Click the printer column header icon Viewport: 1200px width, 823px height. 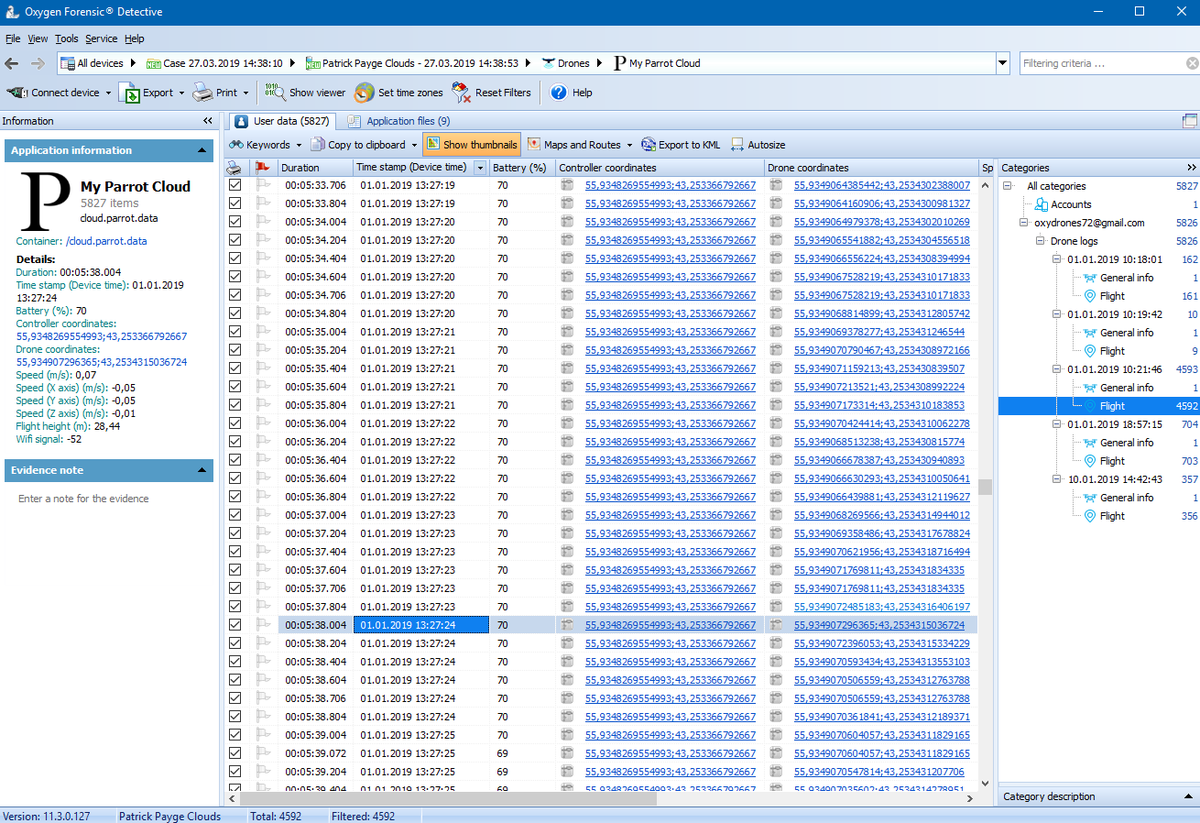coord(234,168)
